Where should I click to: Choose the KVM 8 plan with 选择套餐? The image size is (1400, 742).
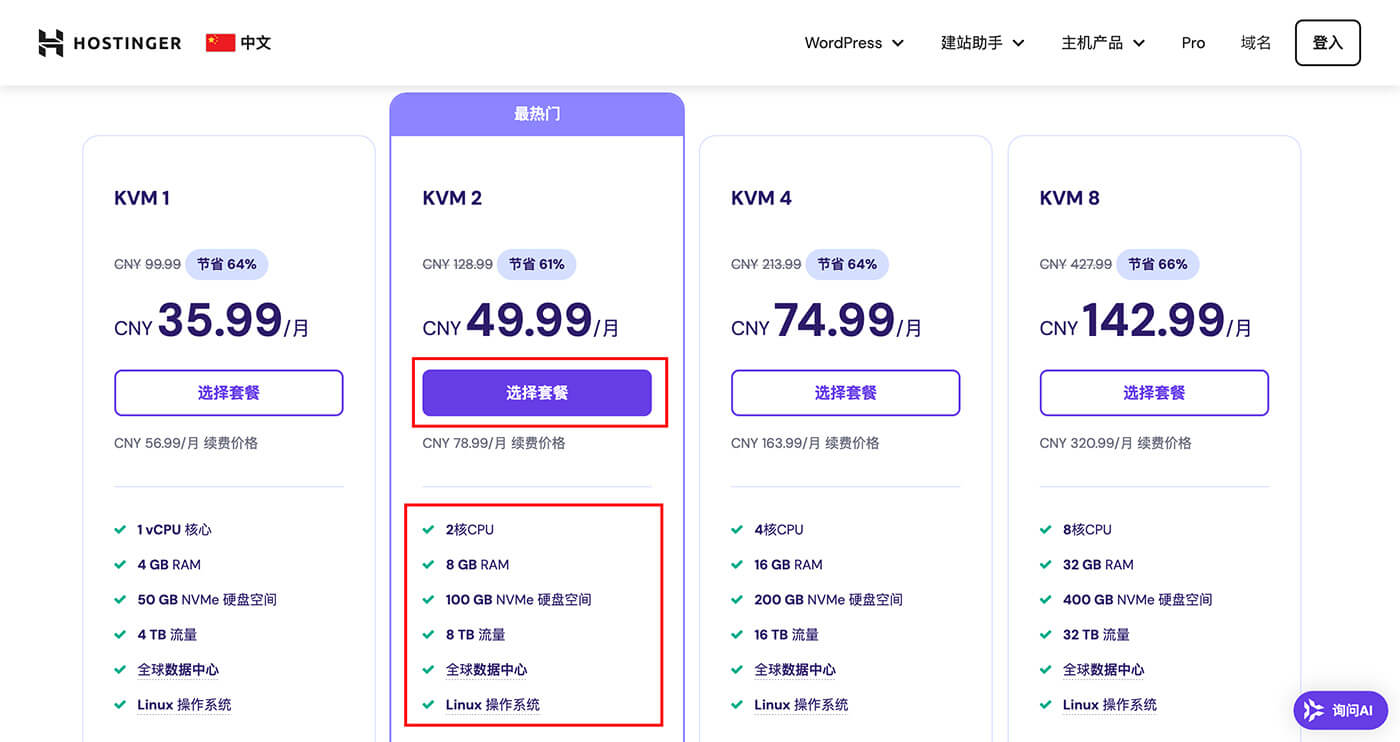point(1154,393)
